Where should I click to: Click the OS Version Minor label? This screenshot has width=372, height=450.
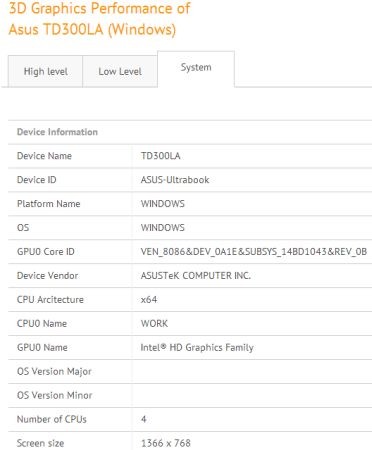[54, 395]
